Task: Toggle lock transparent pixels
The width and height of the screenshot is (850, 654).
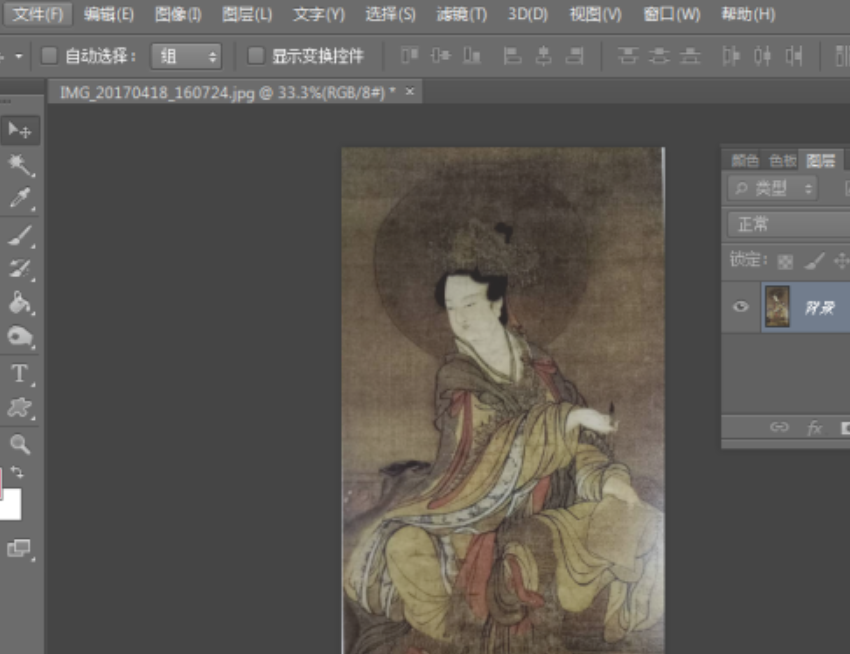Action: [x=785, y=262]
